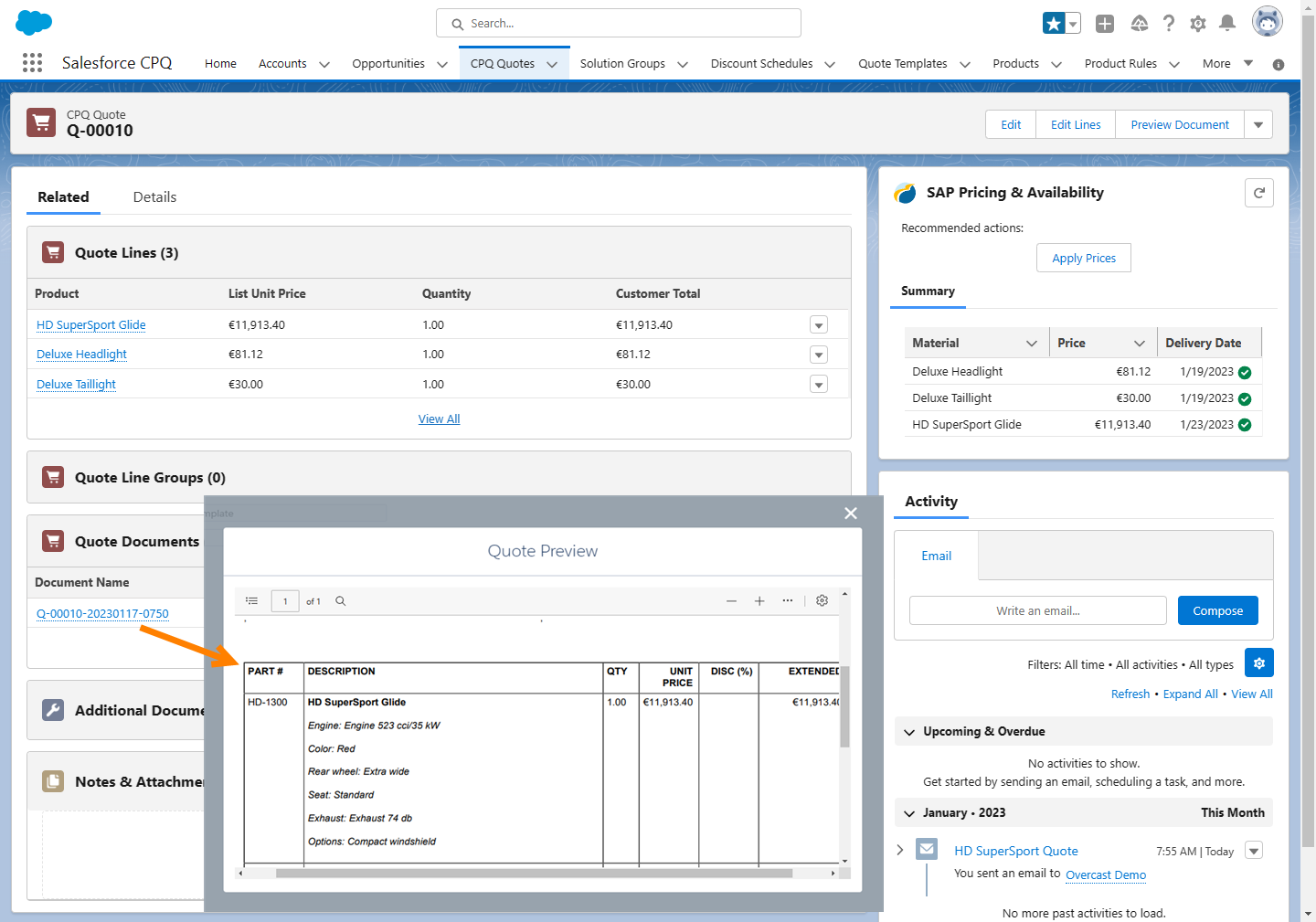This screenshot has width=1316, height=922.
Task: Open the HD SuperSport Glide product link
Action: tap(91, 325)
